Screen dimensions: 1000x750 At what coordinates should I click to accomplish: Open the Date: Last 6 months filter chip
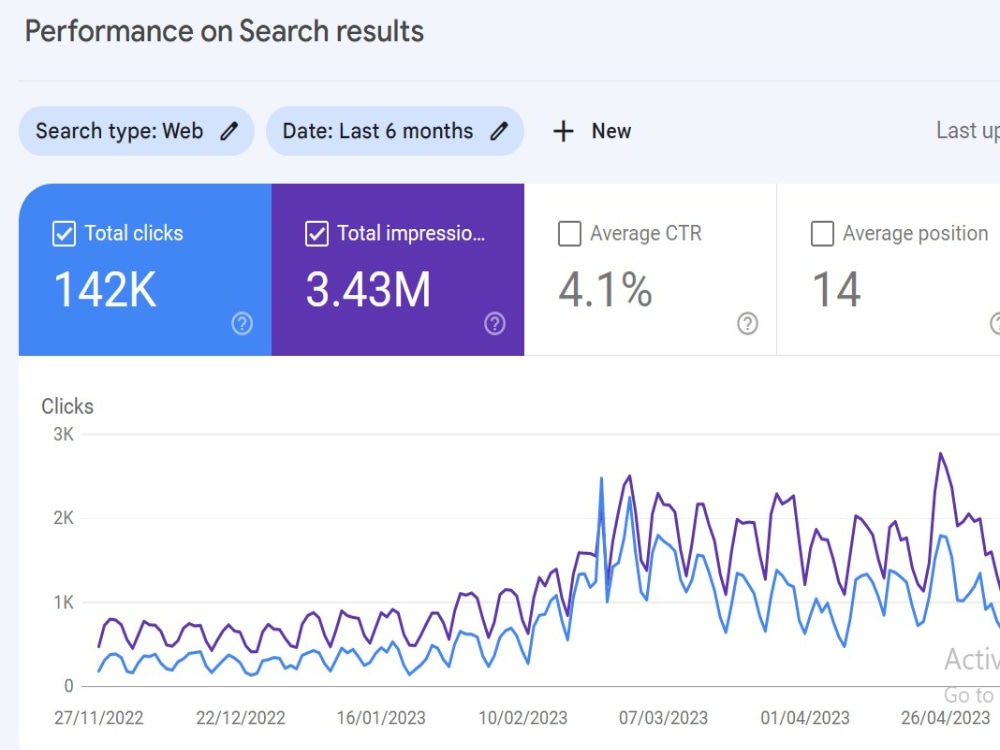point(395,131)
